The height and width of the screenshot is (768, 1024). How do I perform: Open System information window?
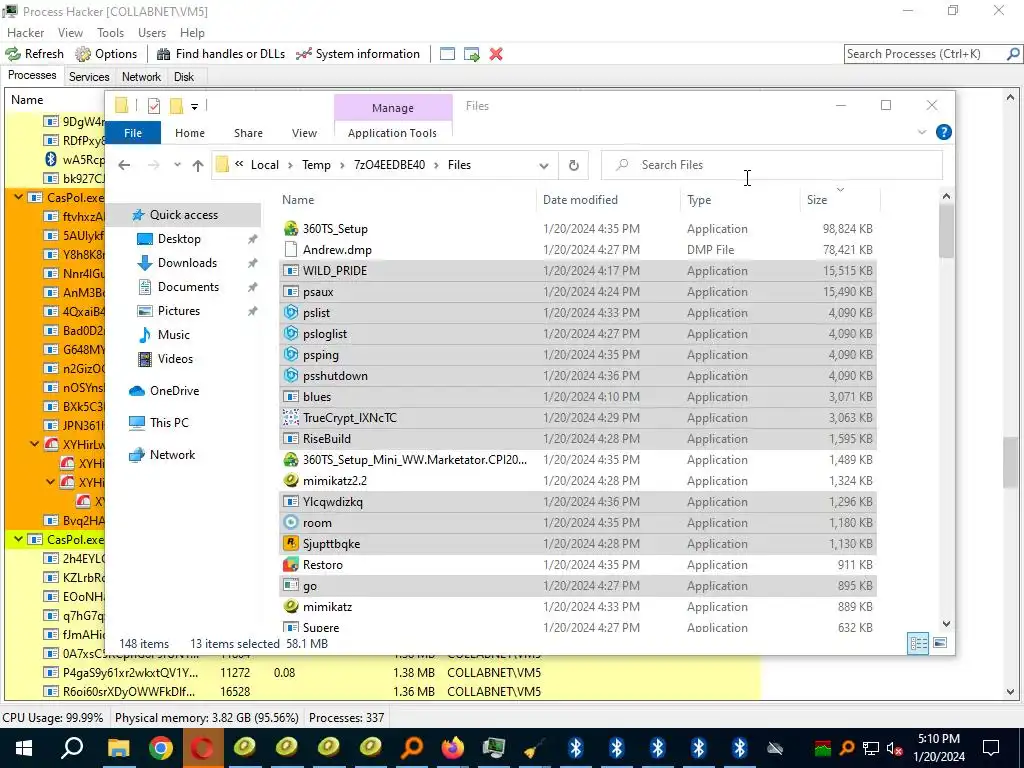click(358, 54)
